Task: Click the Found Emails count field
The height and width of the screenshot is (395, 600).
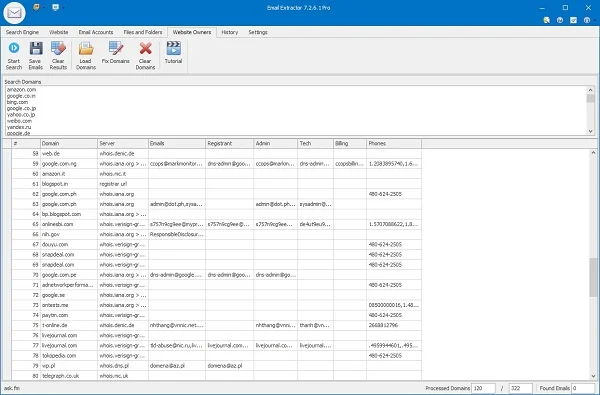Action: (583, 388)
